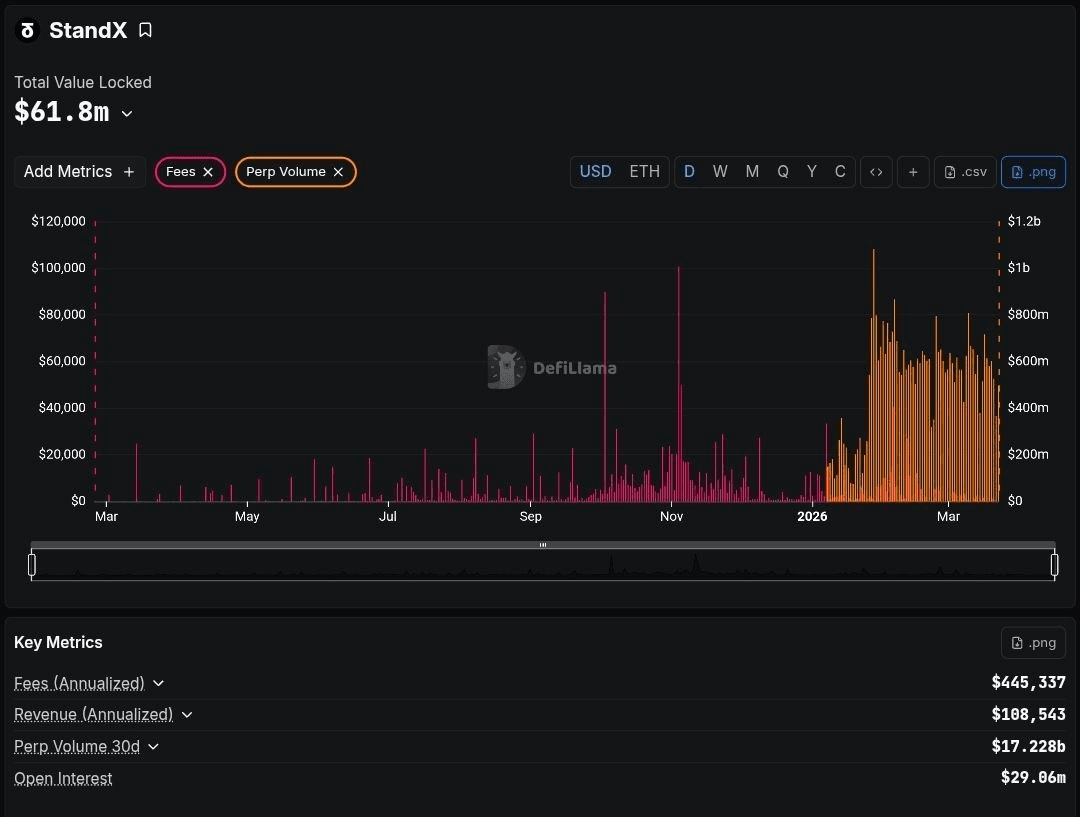Remove the Fees metric chip
The width and height of the screenshot is (1080, 817).
208,172
